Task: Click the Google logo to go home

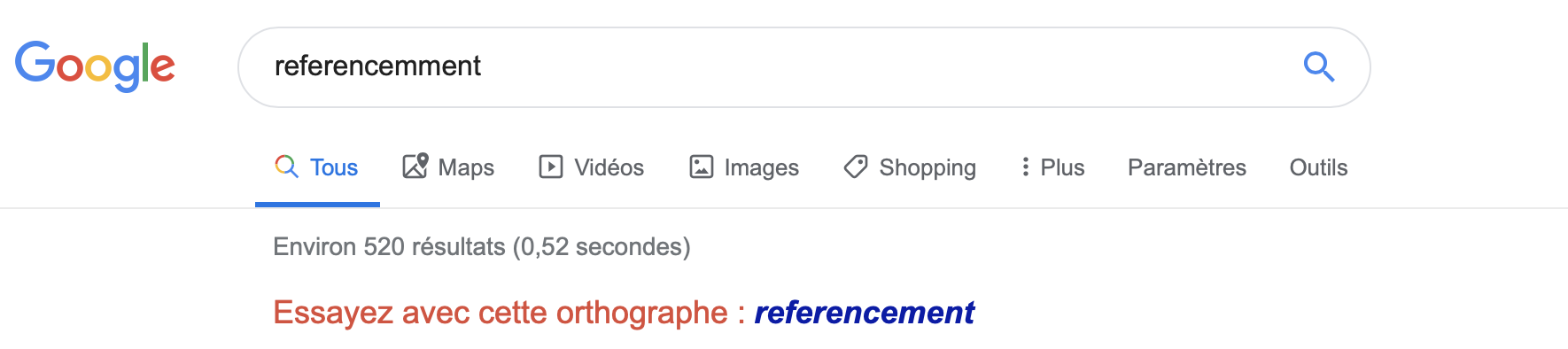Action: pyautogui.click(x=95, y=66)
